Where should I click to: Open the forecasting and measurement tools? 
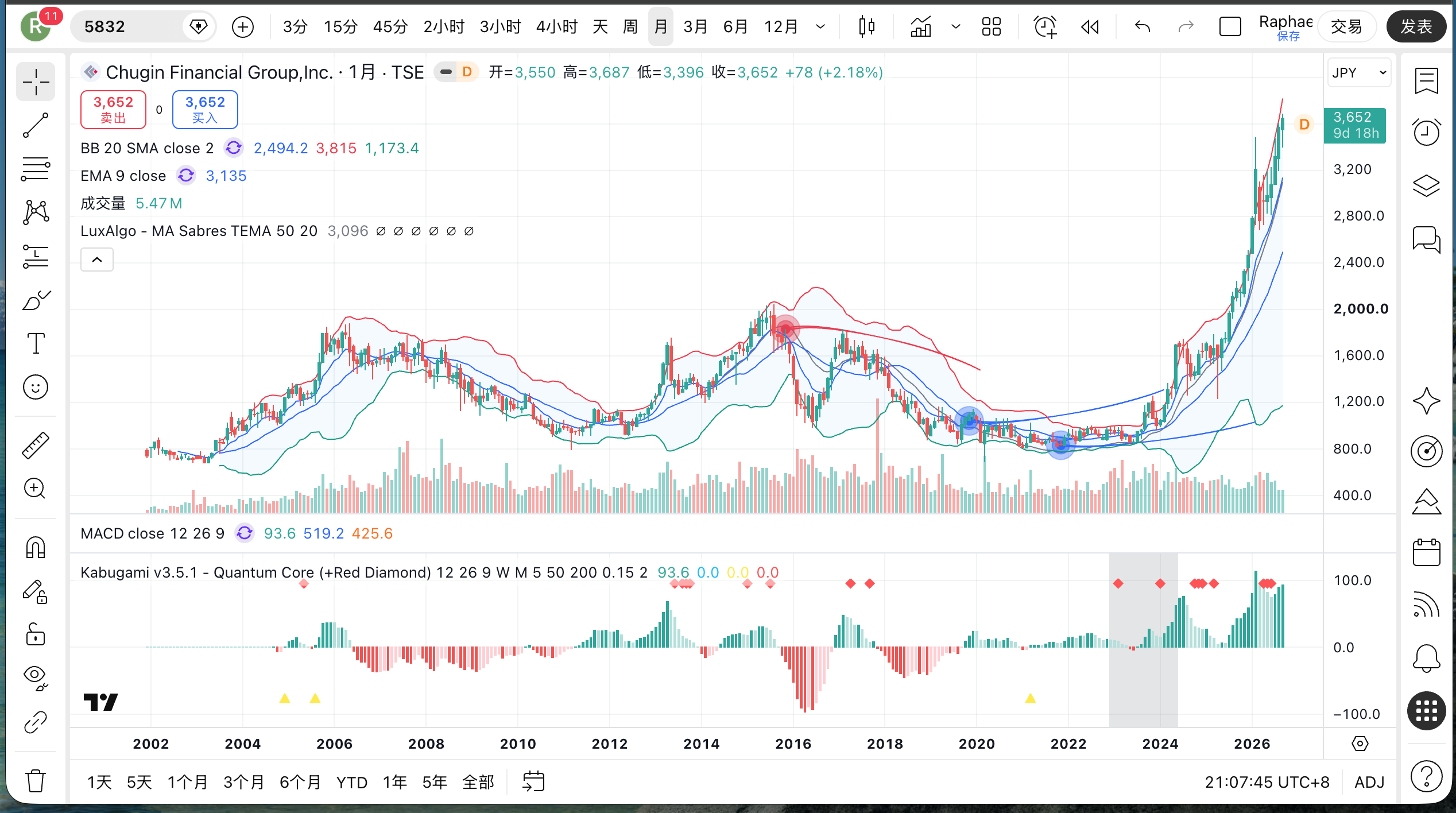click(x=36, y=256)
